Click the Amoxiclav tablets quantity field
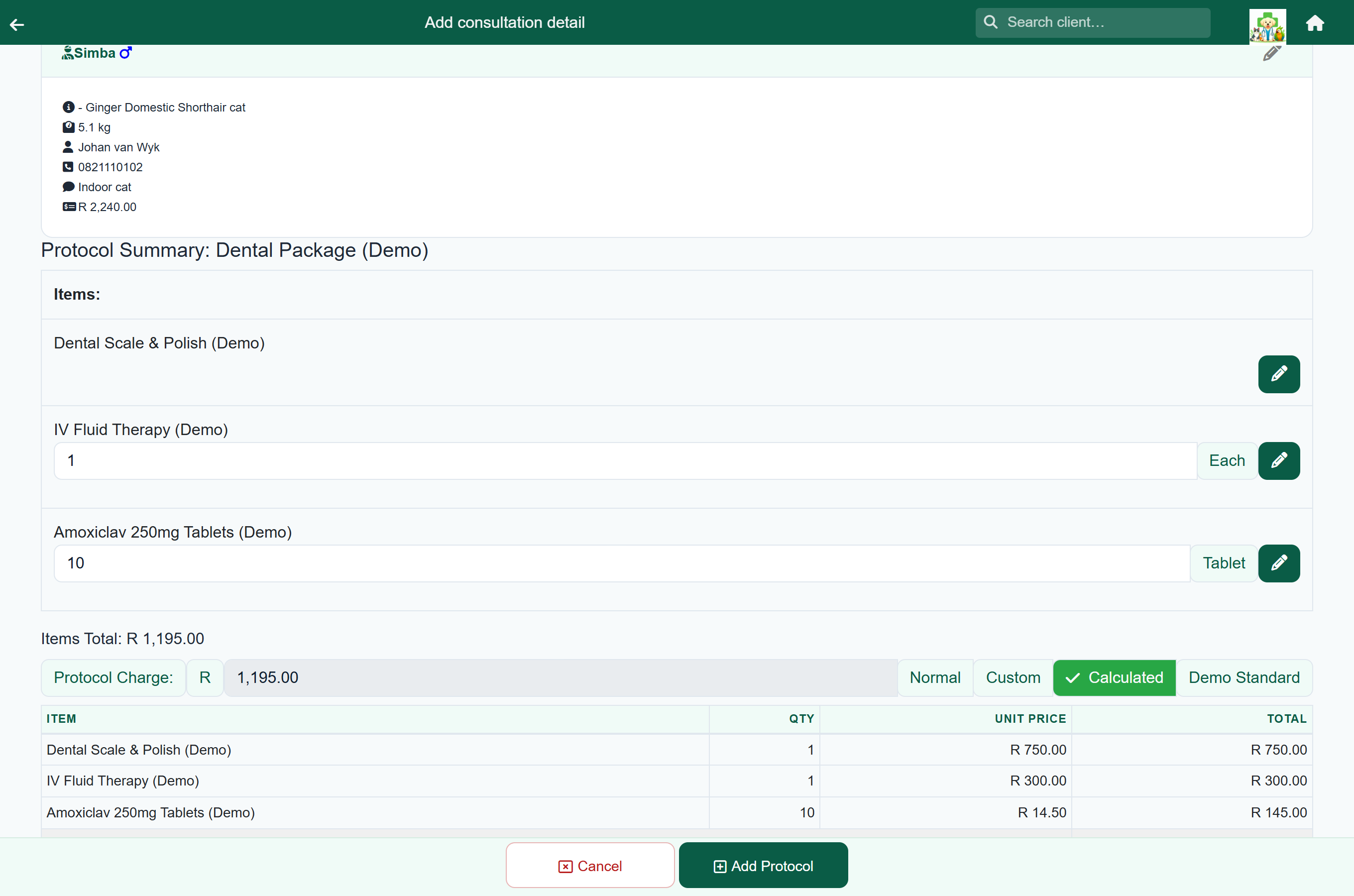Screen dimensions: 1354x896 pyautogui.click(x=622, y=563)
